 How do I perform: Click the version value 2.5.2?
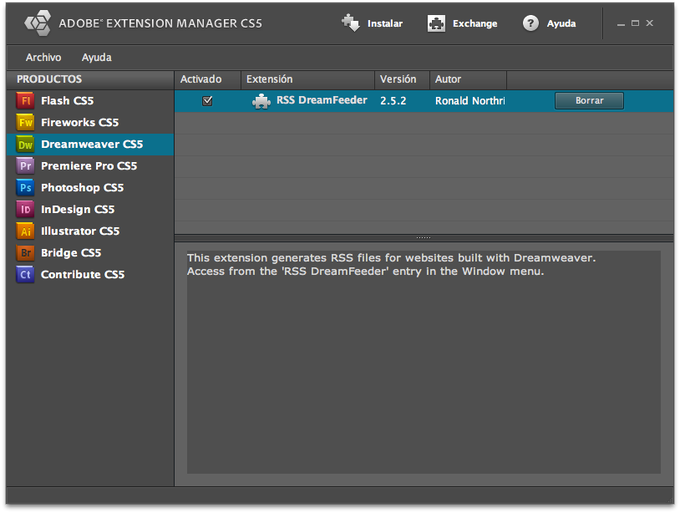point(393,101)
